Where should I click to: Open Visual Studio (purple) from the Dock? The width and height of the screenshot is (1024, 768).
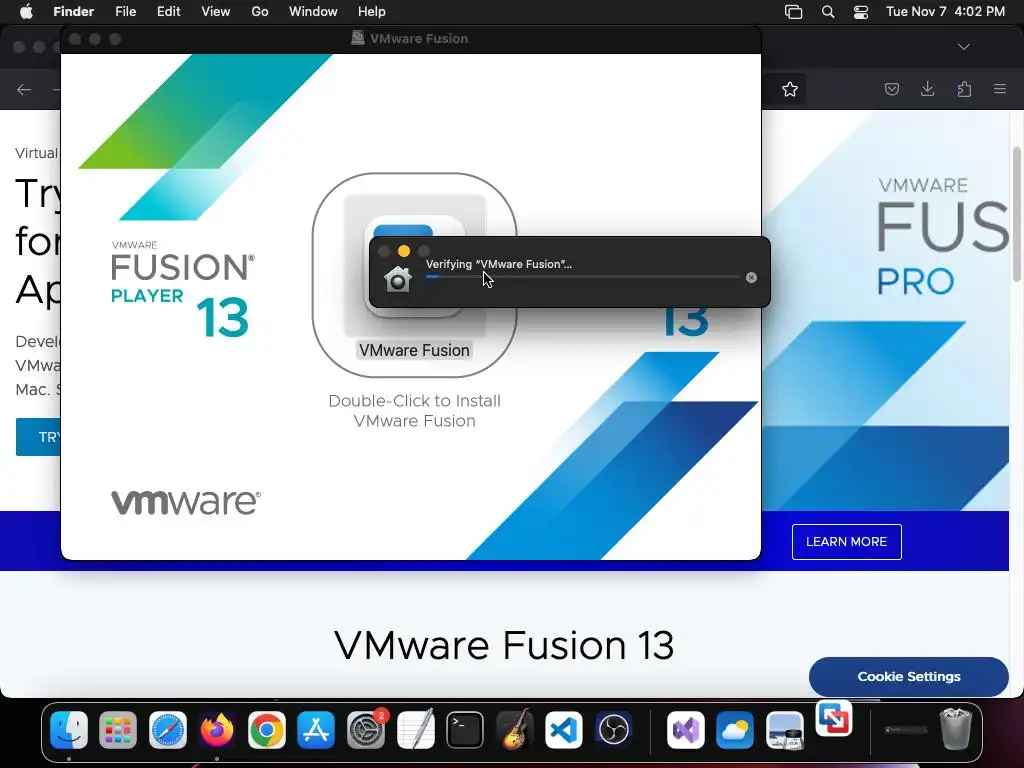[x=686, y=729]
